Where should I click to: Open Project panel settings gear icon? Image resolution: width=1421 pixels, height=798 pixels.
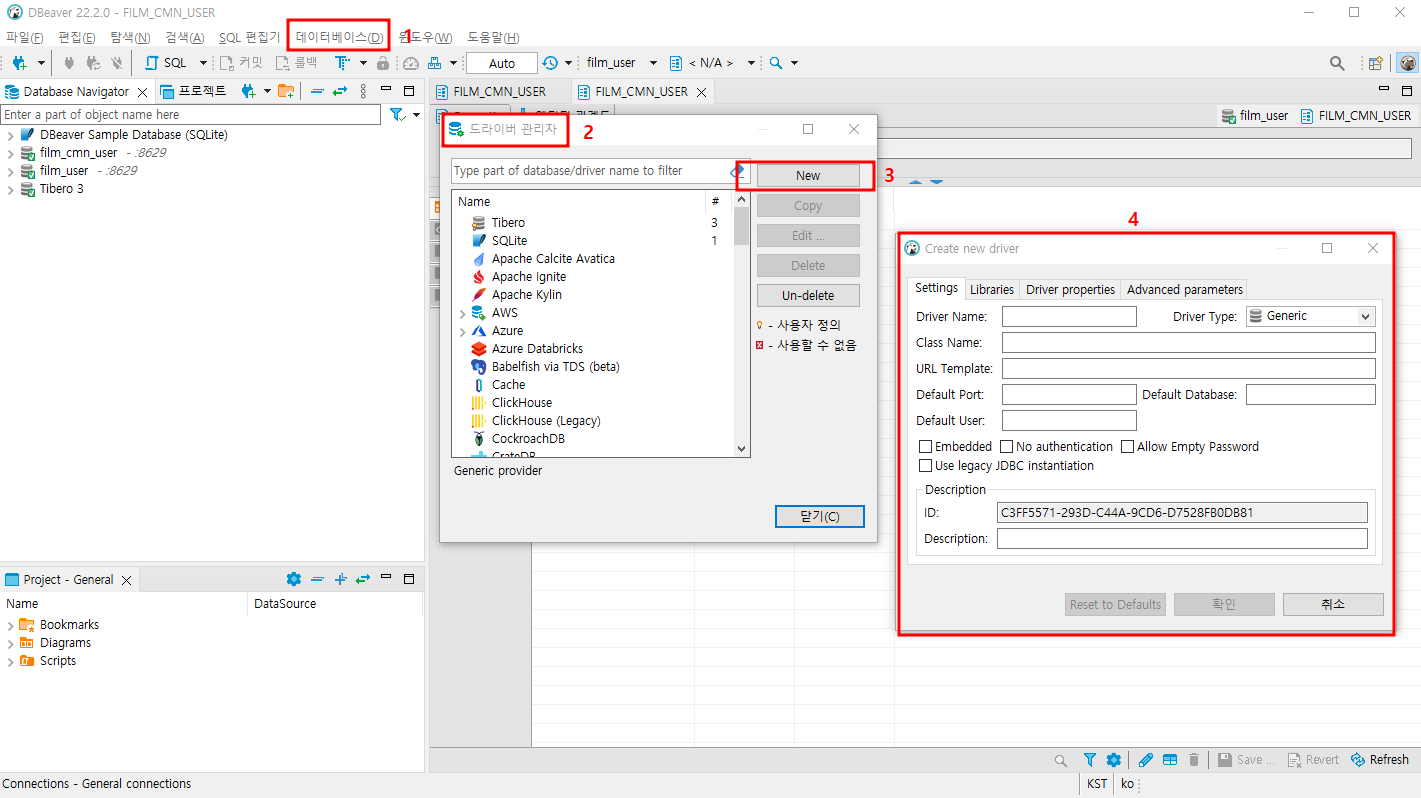click(293, 579)
